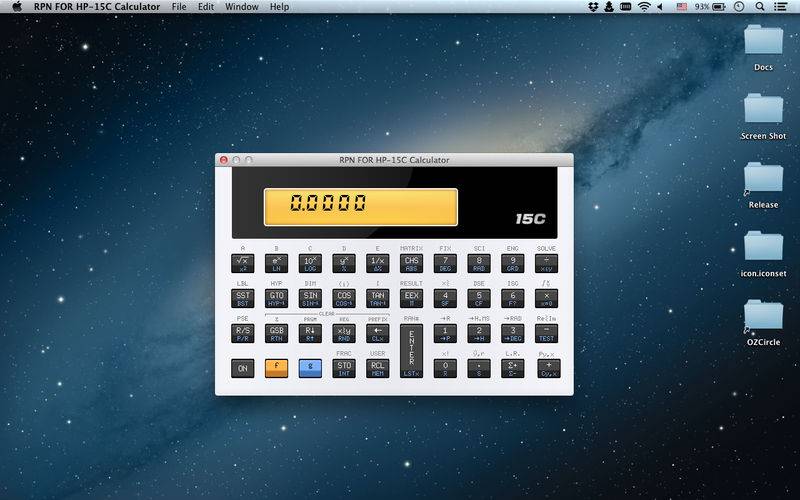Hit the y^x power key
800x500 pixels.
pyautogui.click(x=344, y=264)
